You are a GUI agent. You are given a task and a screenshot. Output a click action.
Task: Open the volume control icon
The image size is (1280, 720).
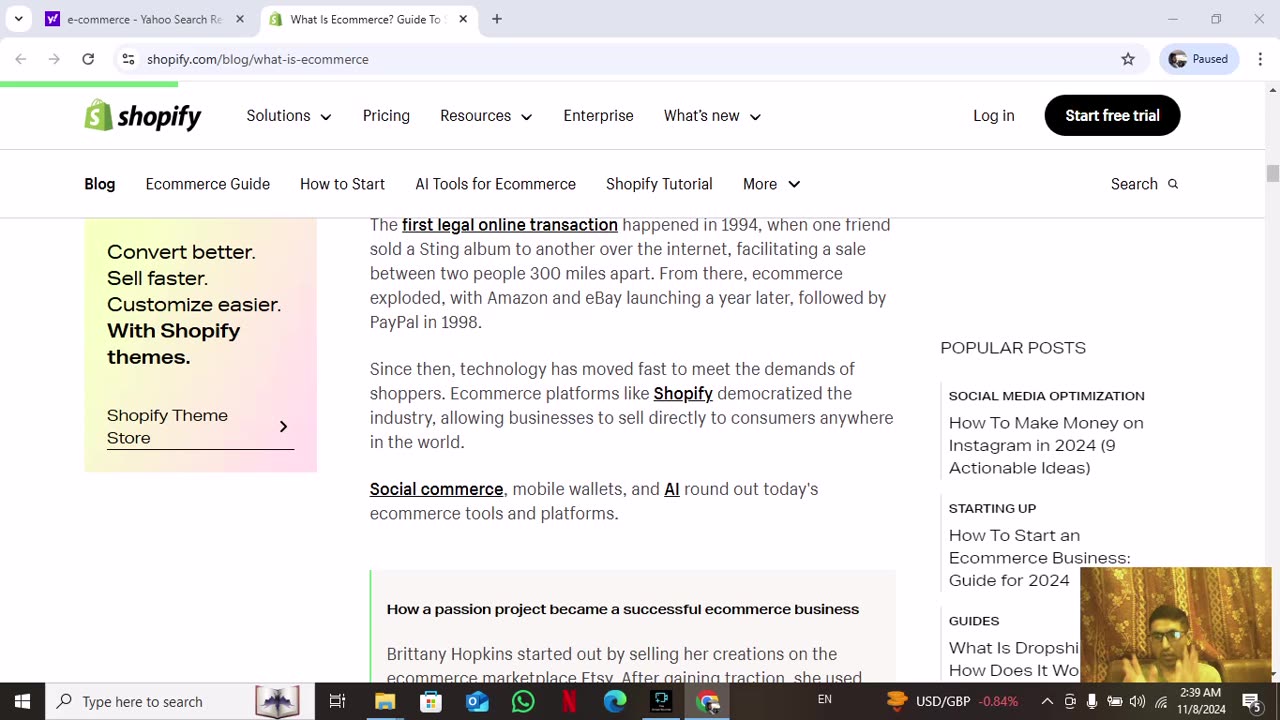pyautogui.click(x=1137, y=701)
